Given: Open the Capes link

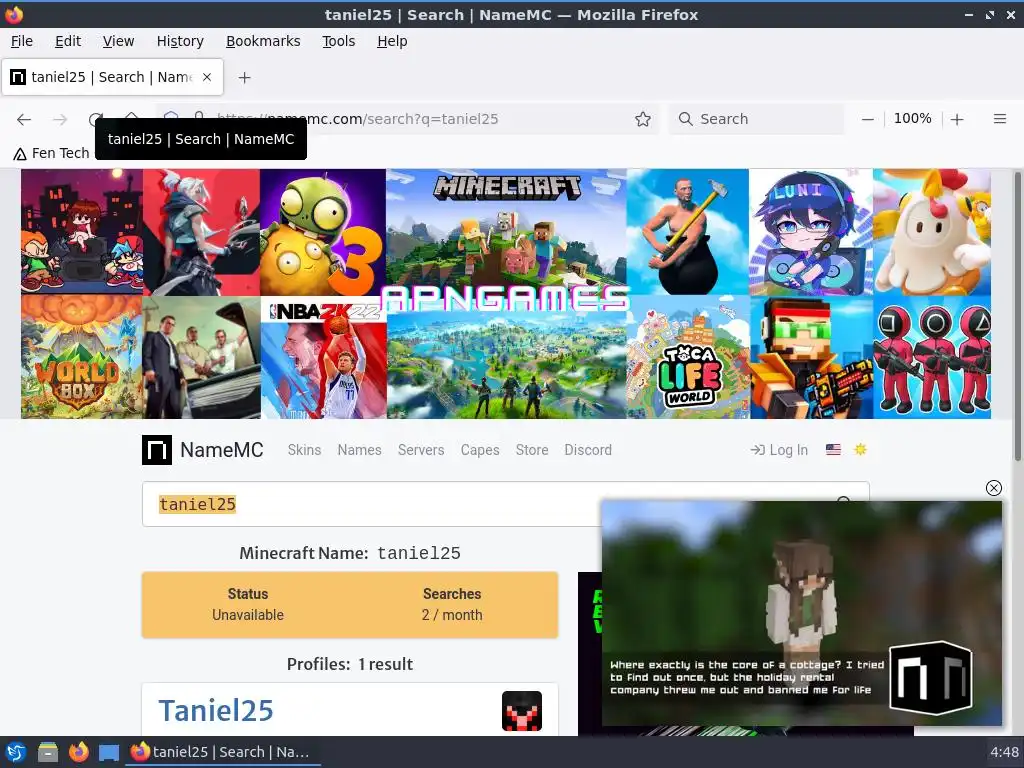Looking at the screenshot, I should click(480, 450).
